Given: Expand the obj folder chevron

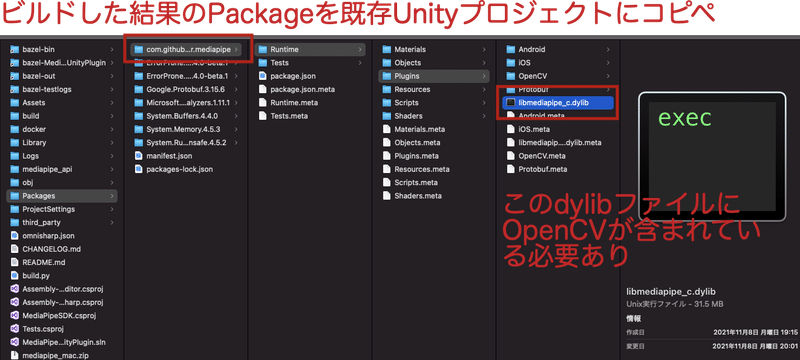Looking at the screenshot, I should click(x=112, y=183).
